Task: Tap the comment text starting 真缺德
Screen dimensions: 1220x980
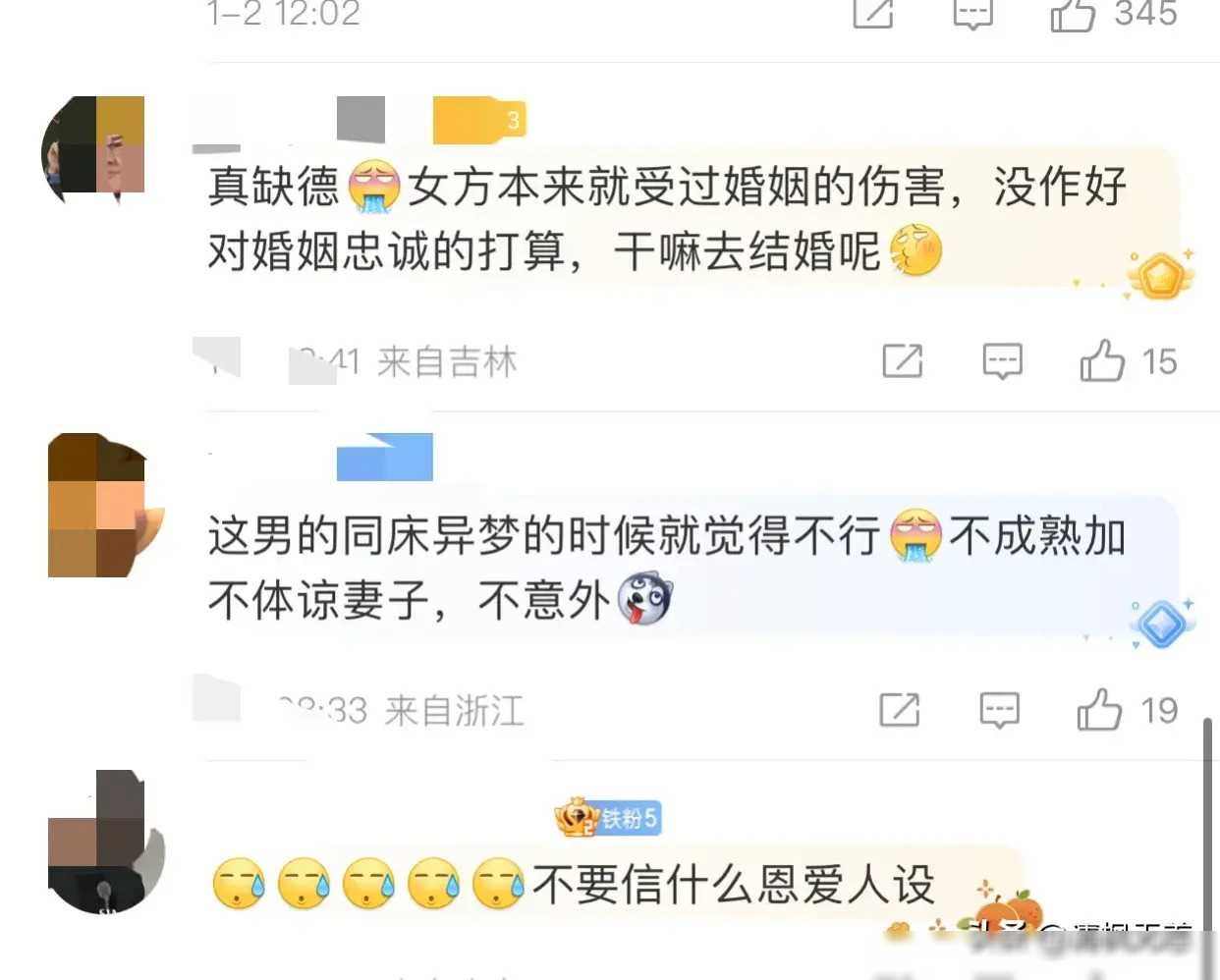Action: click(667, 218)
